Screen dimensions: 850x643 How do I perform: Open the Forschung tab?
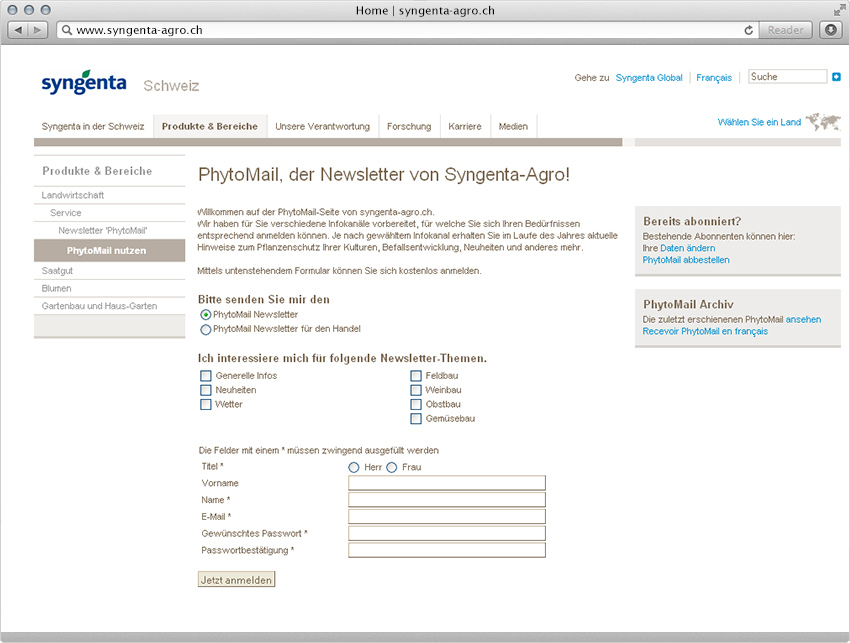[409, 126]
